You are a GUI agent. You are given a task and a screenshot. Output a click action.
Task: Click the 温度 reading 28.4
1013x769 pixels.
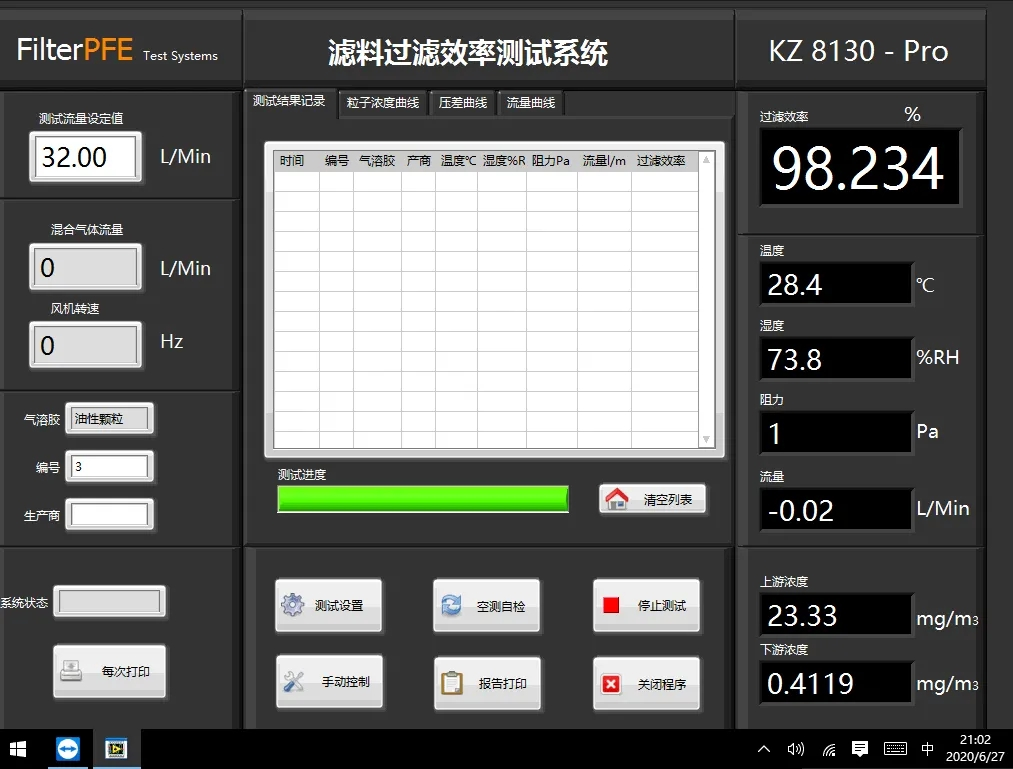coord(836,284)
